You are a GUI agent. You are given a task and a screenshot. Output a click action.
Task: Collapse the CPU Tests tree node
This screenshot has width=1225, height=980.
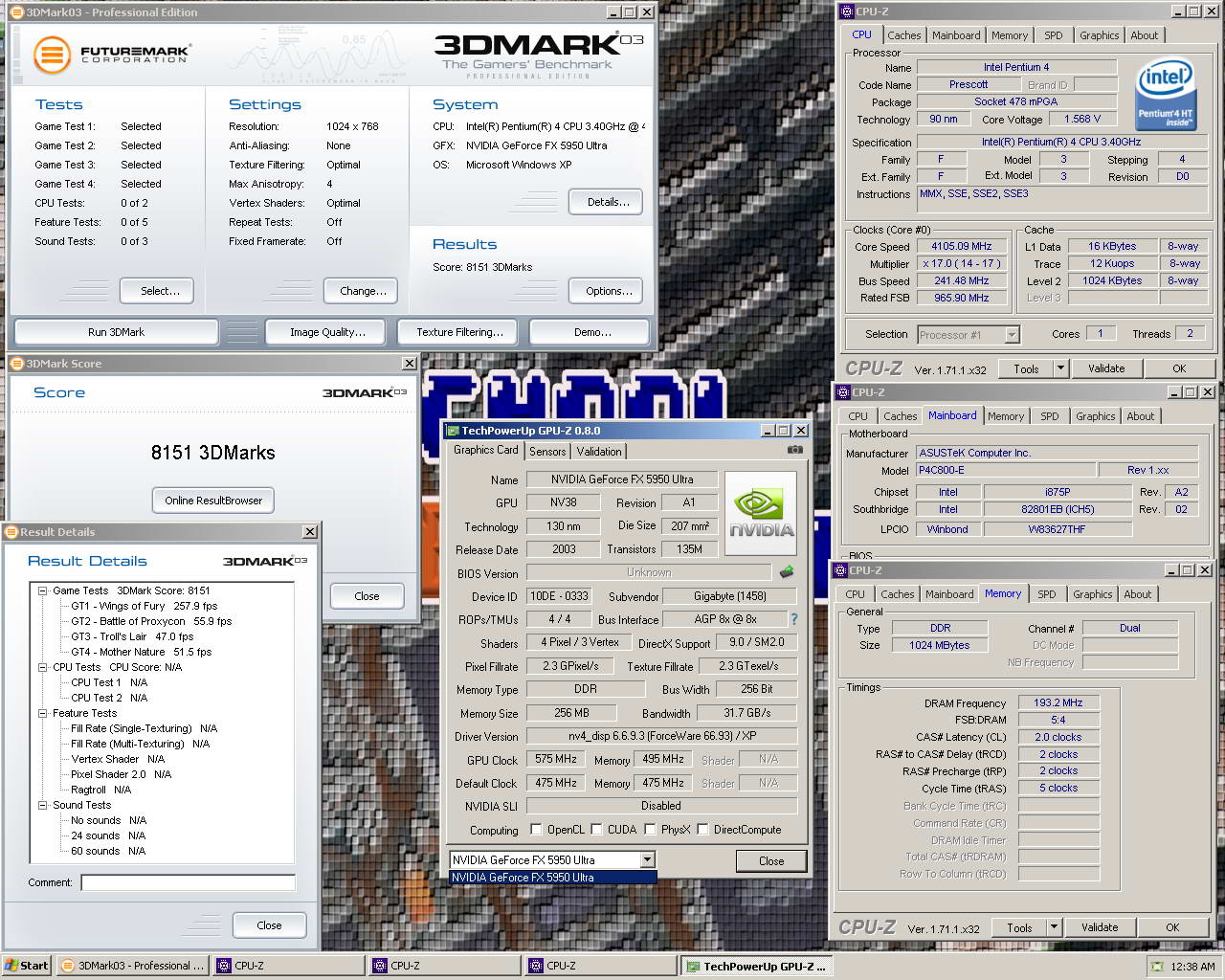(43, 667)
